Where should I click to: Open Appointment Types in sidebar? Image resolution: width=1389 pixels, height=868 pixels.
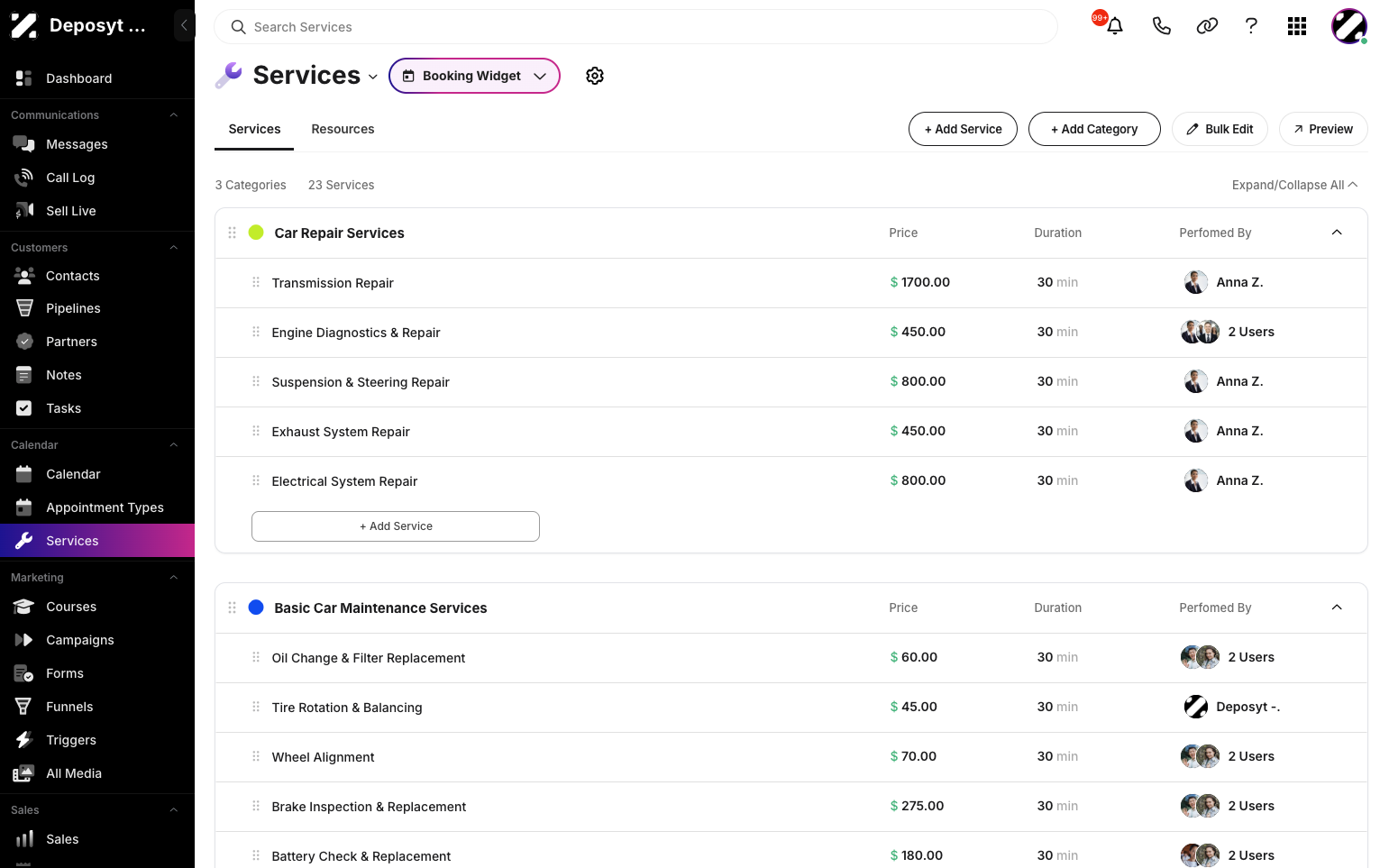(97, 507)
